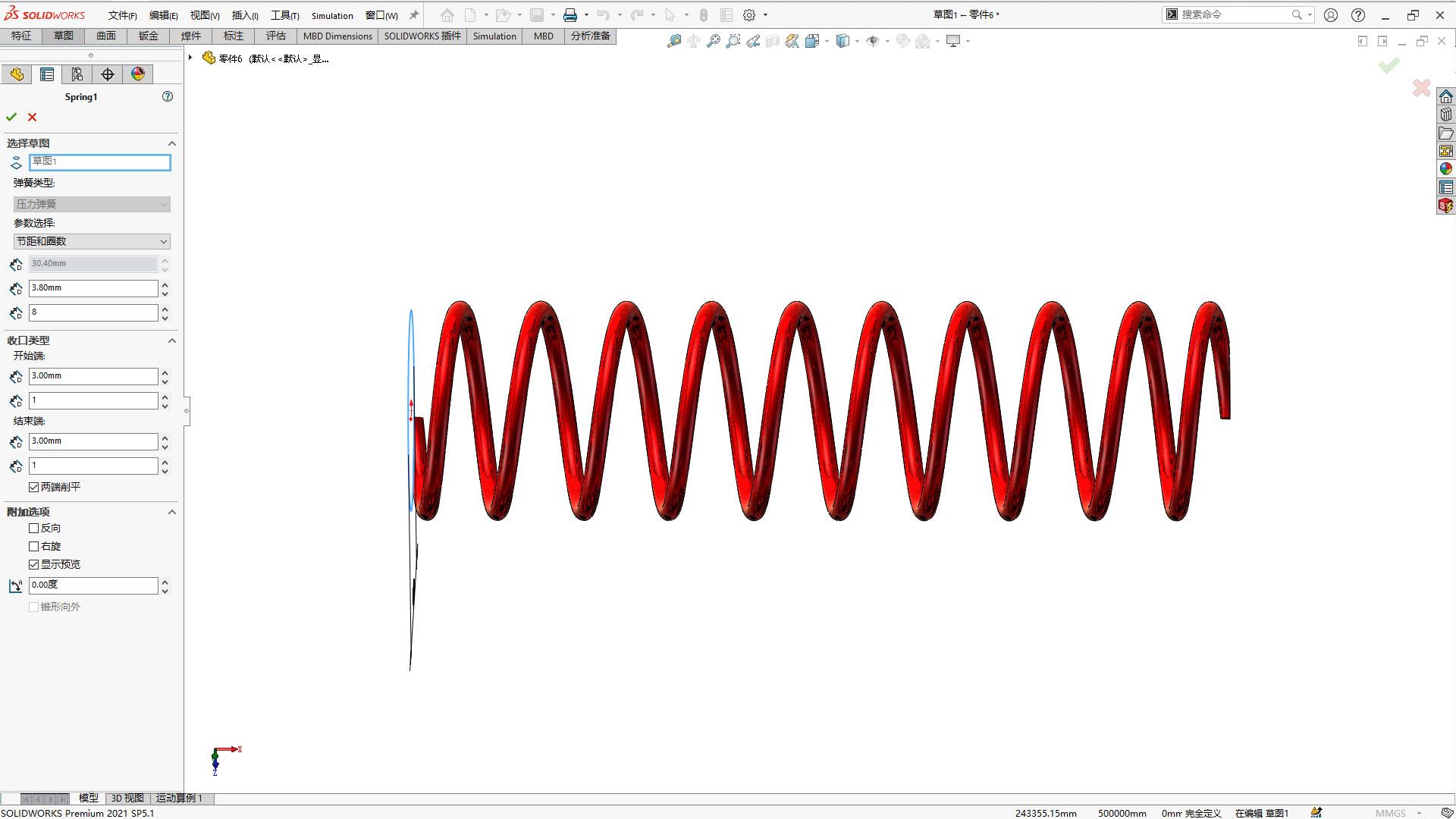1456x819 pixels.
Task: Click the 草图1 sketch selection box
Action: click(x=99, y=162)
